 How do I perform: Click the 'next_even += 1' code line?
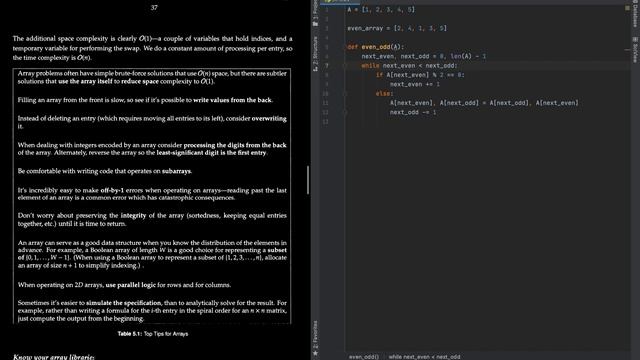[x=415, y=84]
